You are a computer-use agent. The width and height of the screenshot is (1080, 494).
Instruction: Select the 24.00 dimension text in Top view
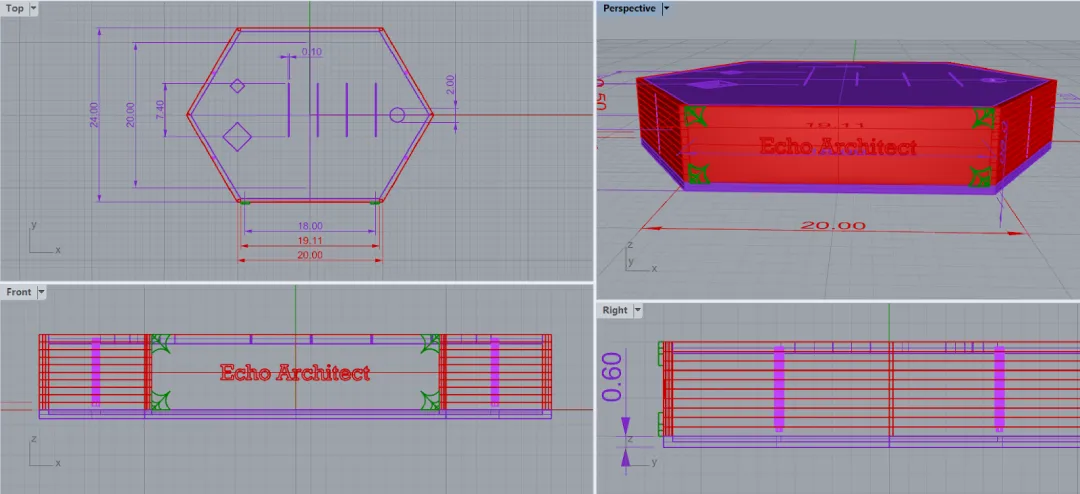(x=94, y=114)
